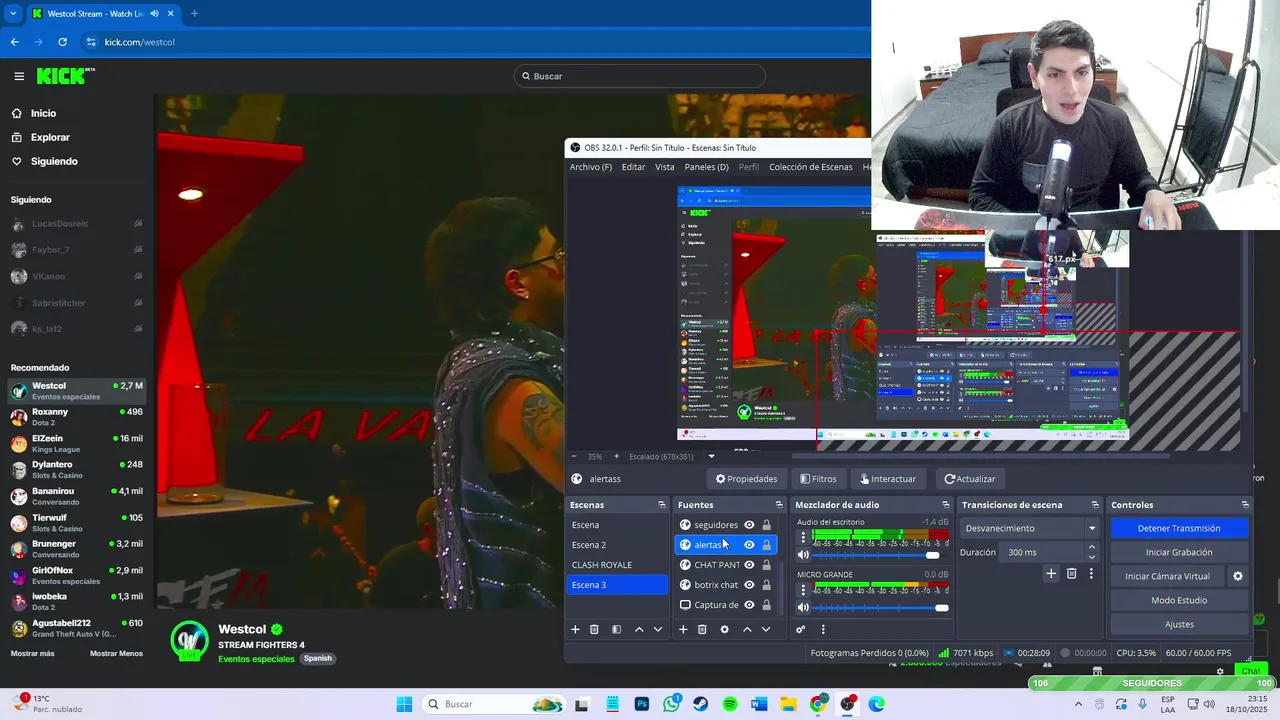Viewport: 1280px width, 720px height.
Task: Add a new scene with plus icon
Action: click(x=575, y=629)
